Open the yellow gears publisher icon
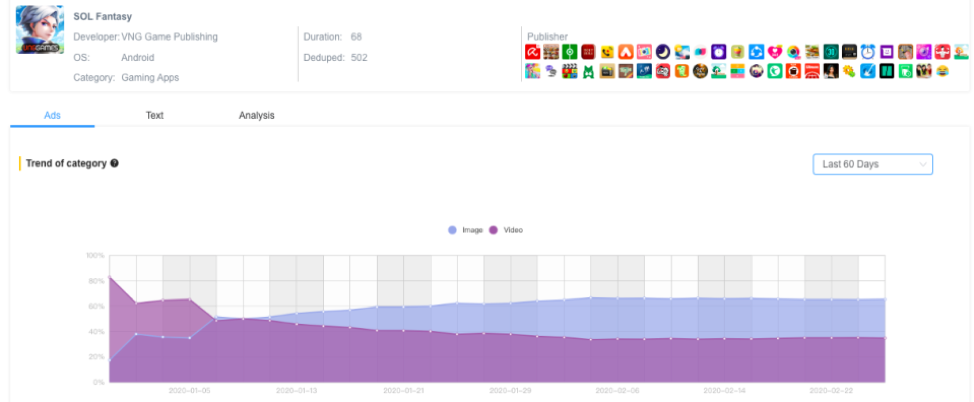 pos(848,71)
